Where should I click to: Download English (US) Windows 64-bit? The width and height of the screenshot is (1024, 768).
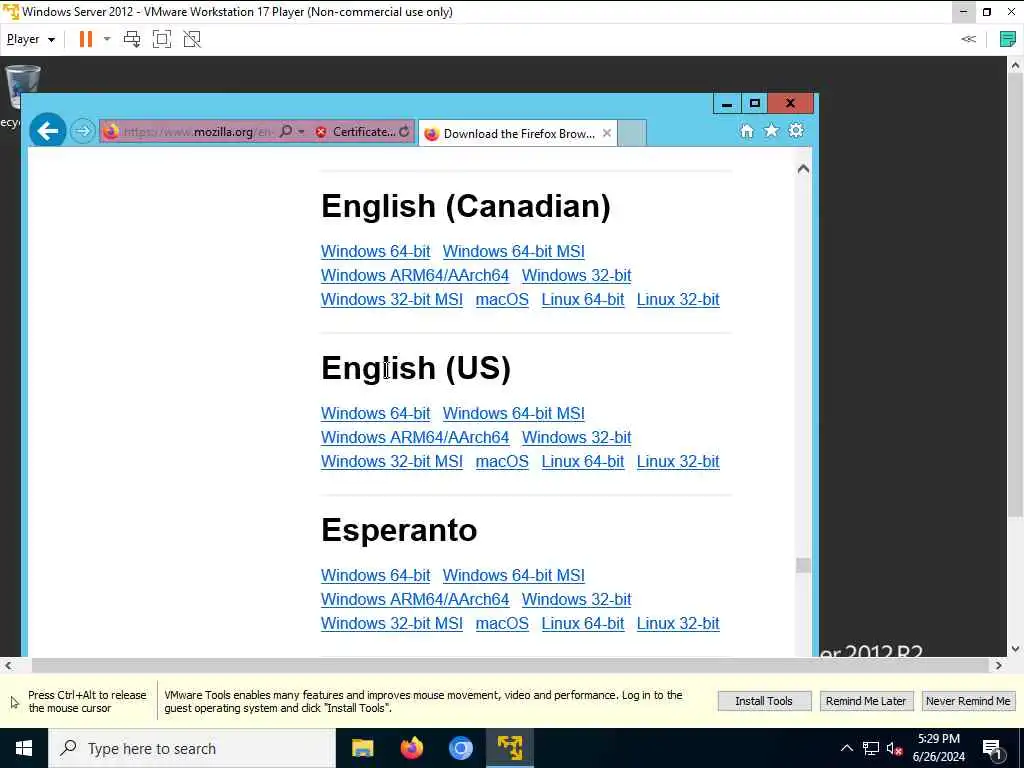(x=376, y=413)
